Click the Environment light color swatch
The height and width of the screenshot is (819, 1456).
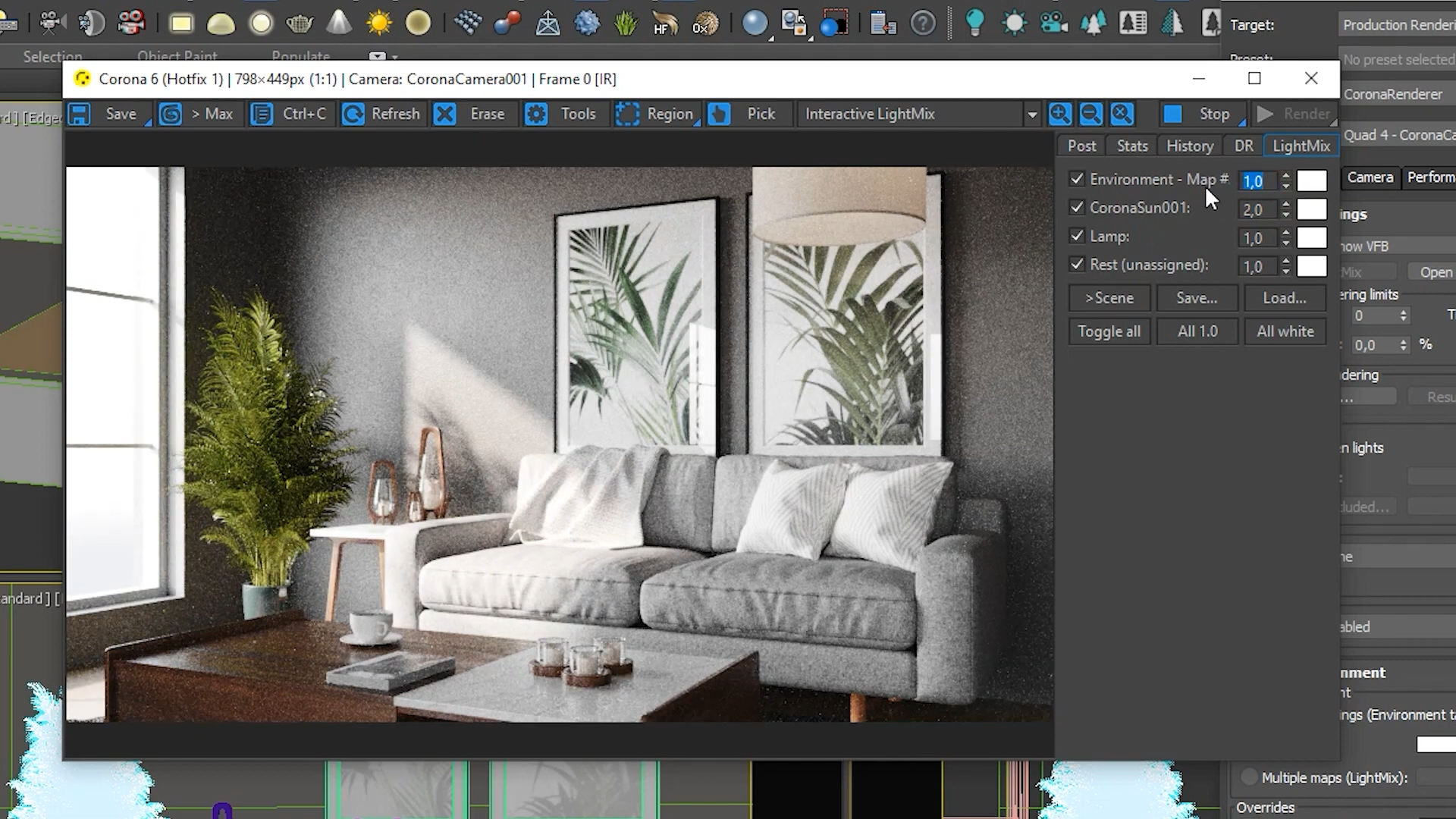(x=1311, y=180)
